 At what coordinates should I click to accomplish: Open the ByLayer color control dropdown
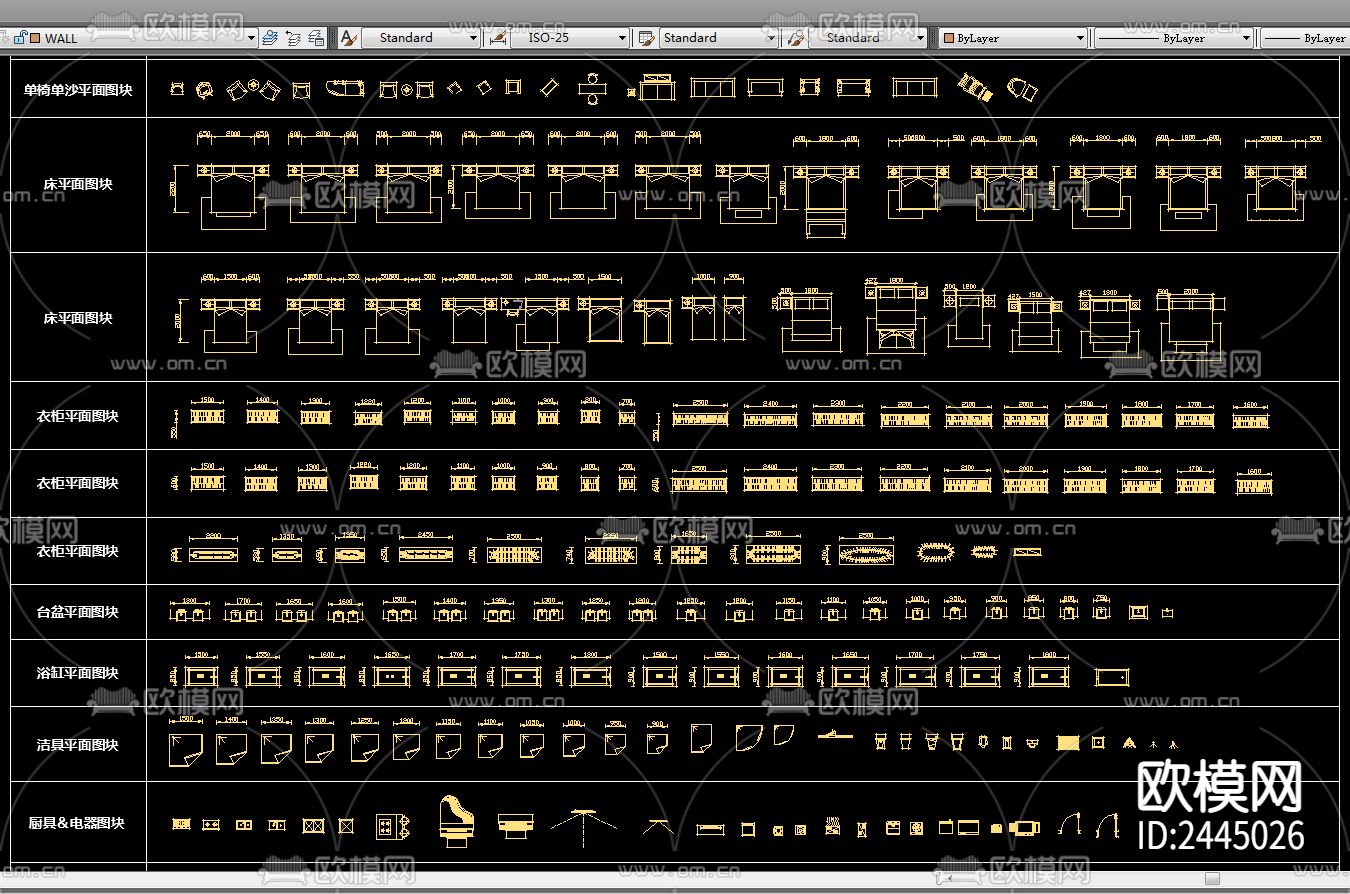click(x=1080, y=38)
